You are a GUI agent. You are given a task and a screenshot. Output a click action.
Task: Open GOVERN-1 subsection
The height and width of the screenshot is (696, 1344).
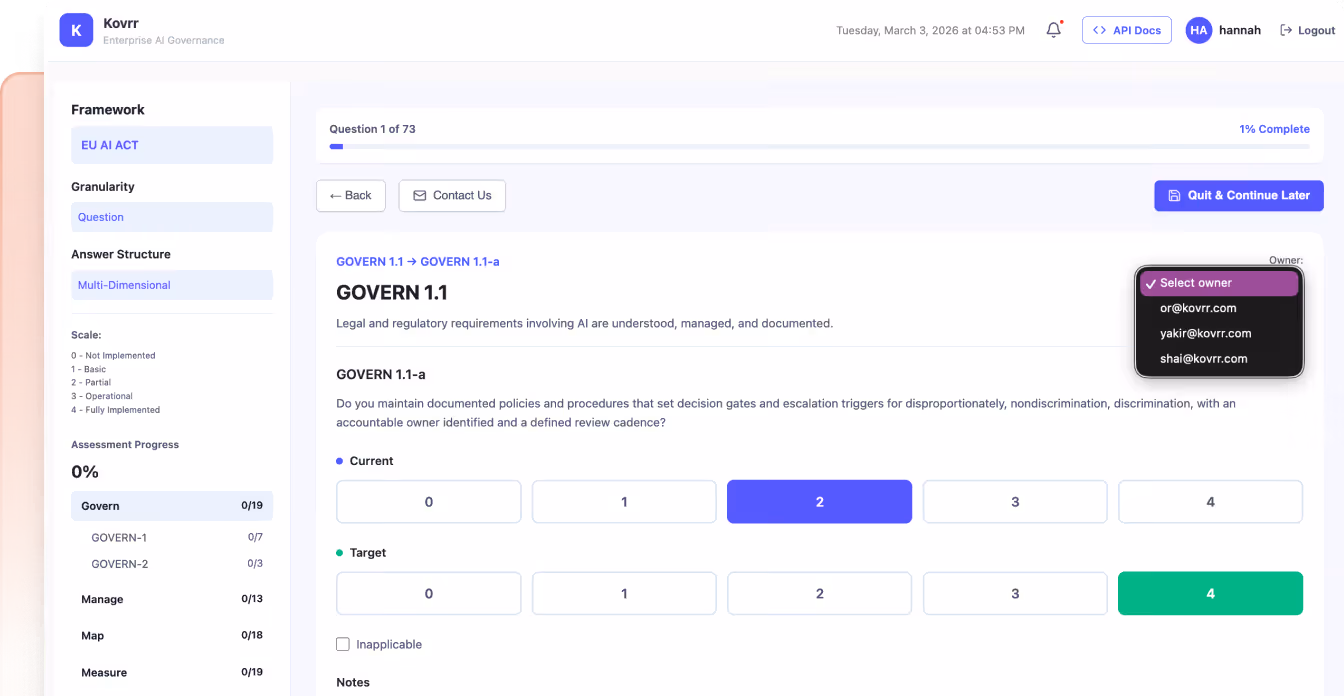pos(172,538)
